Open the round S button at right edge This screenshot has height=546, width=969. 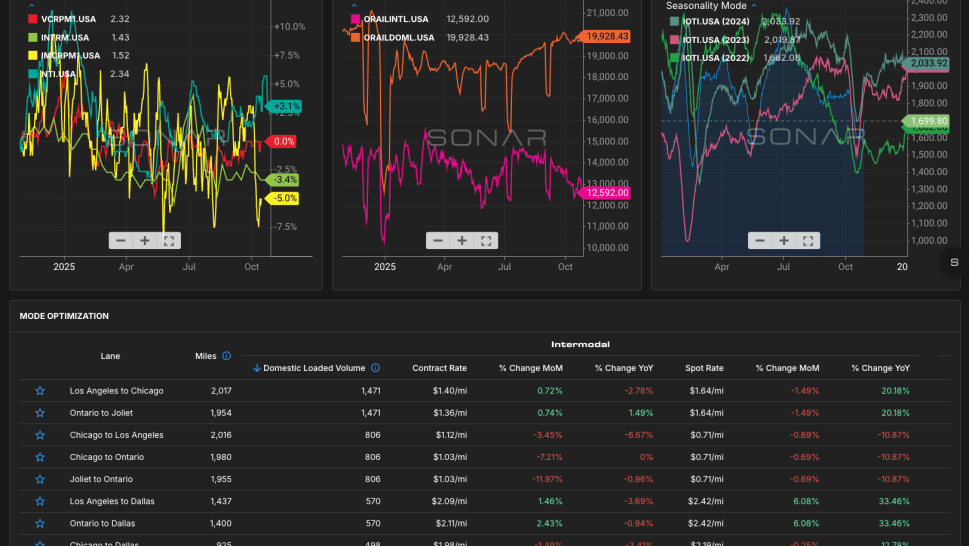point(954,262)
